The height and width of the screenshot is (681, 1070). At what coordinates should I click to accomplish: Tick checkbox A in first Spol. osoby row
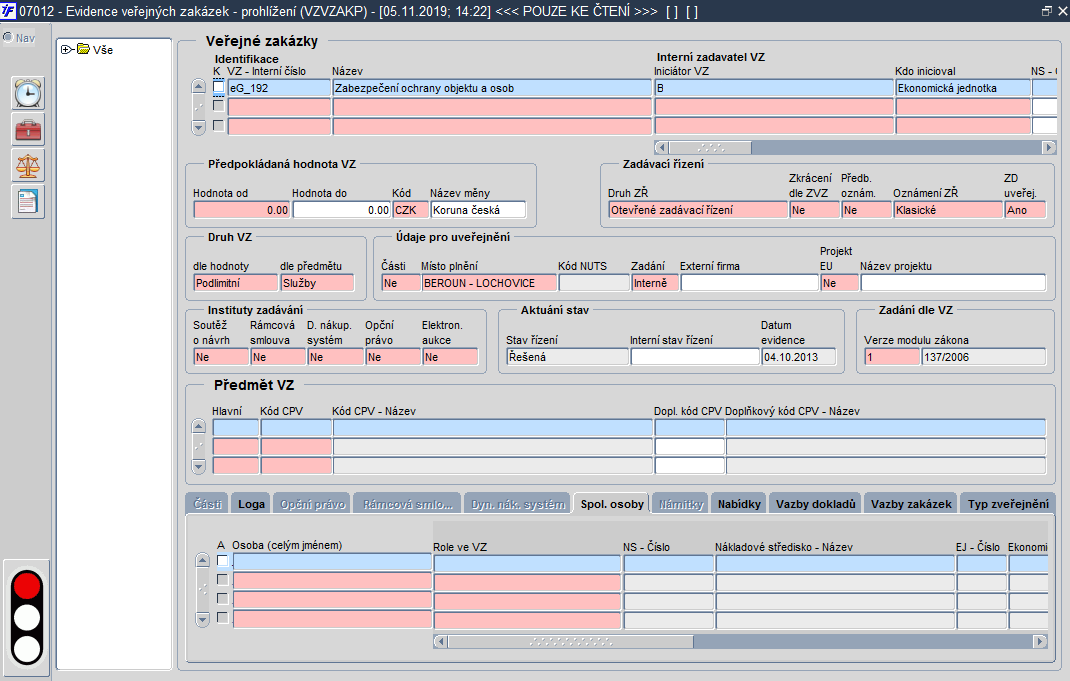tap(222, 561)
